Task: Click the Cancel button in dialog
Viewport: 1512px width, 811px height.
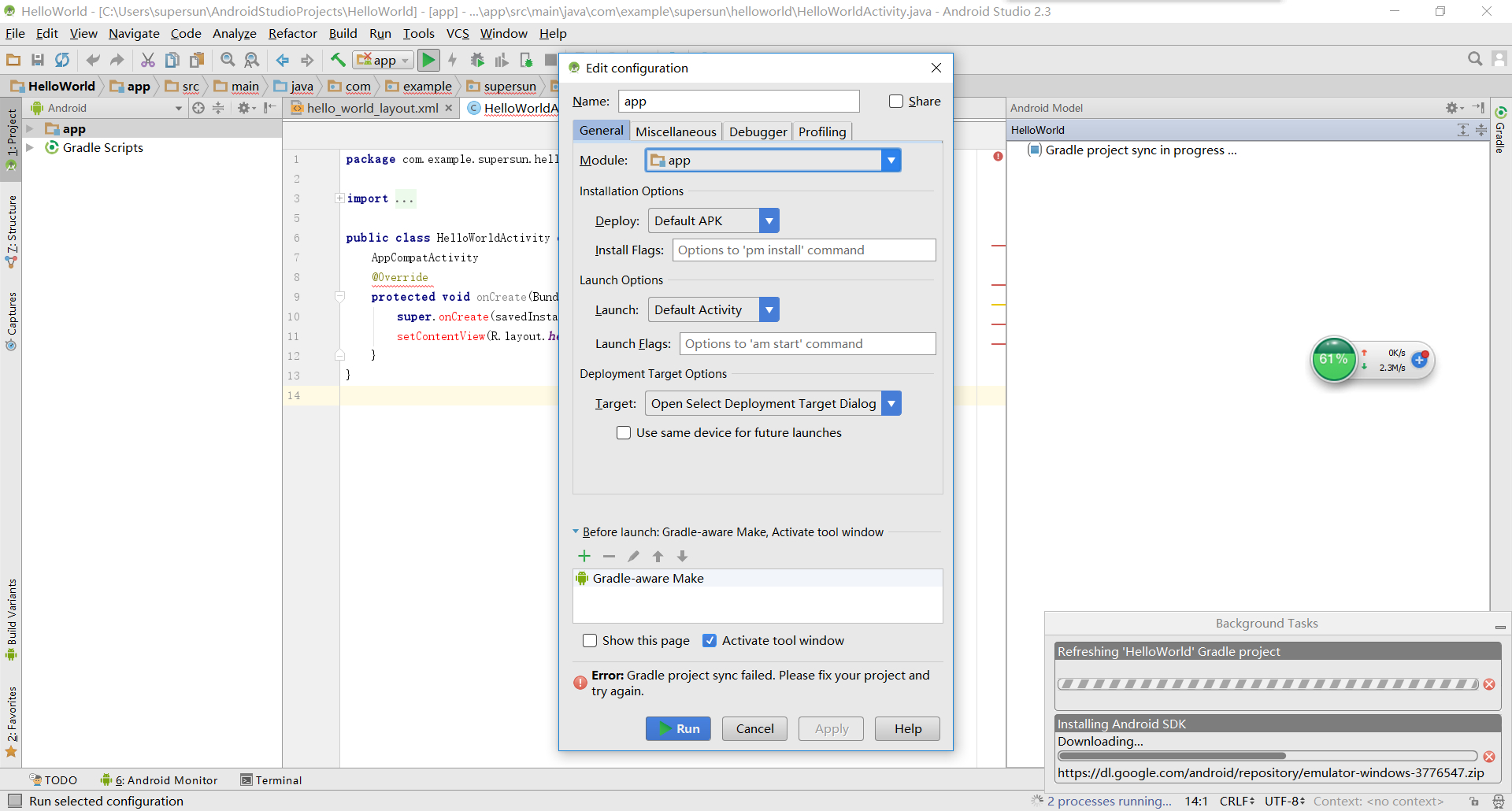Action: 754,729
